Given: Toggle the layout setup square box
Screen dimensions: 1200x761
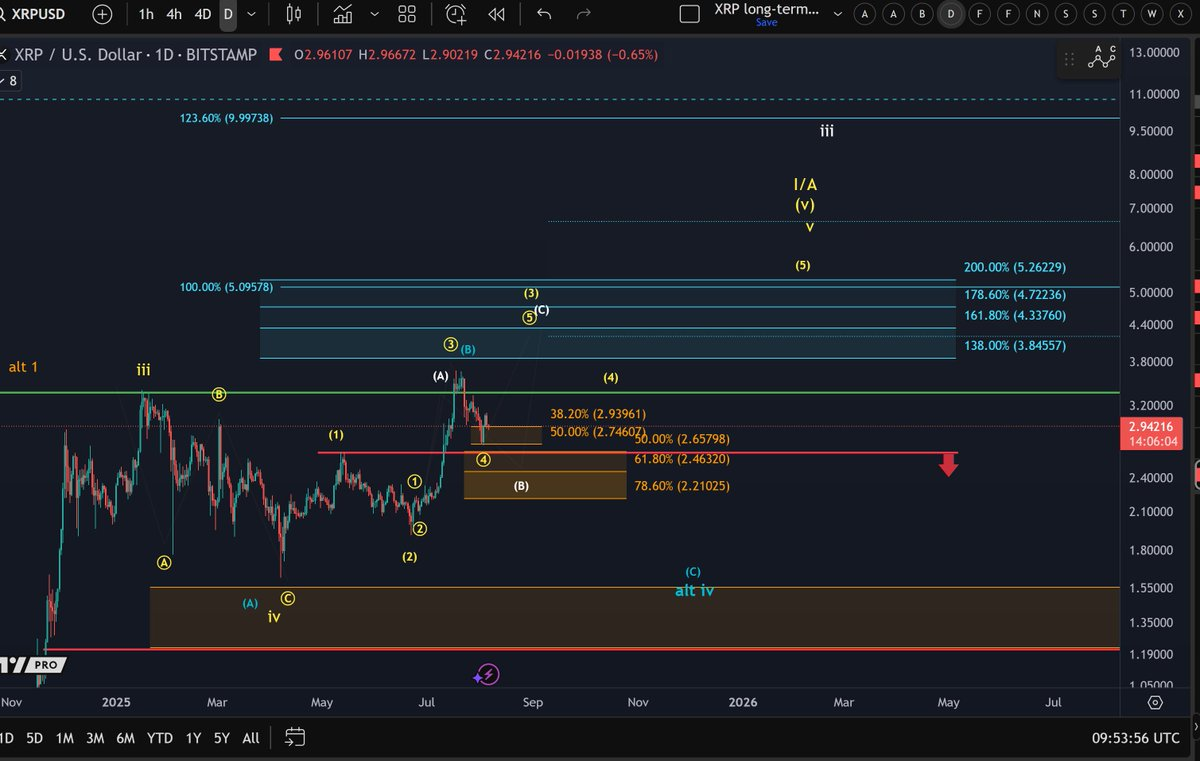Looking at the screenshot, I should click(x=688, y=14).
